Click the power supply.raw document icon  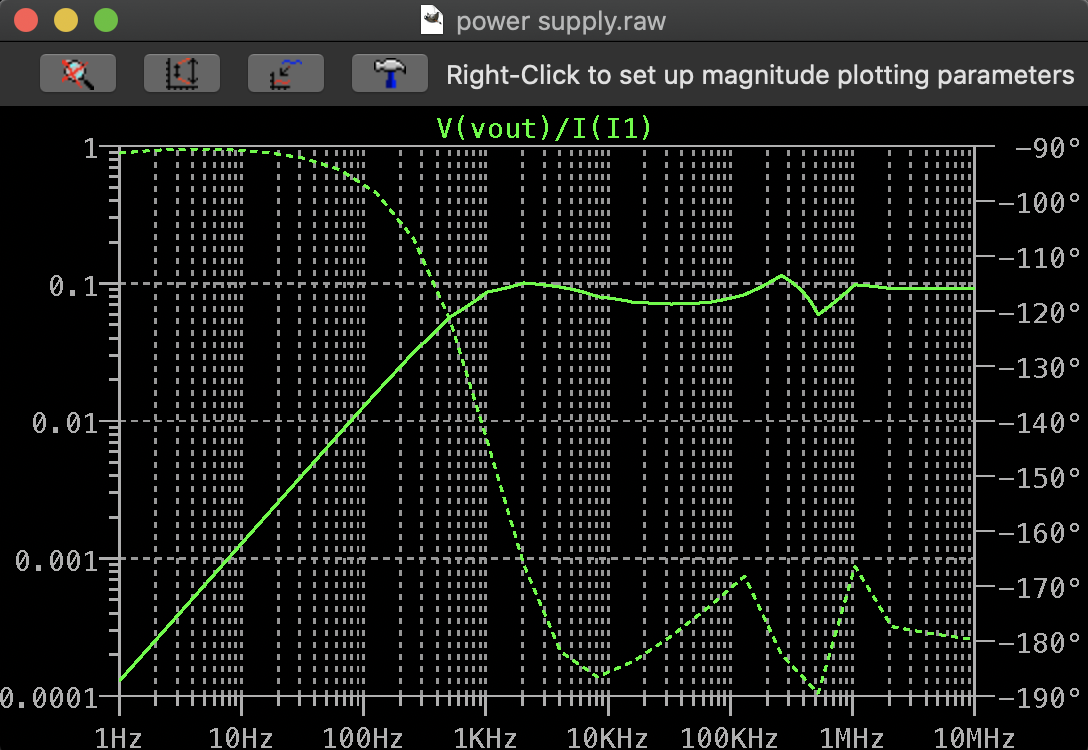(x=433, y=21)
